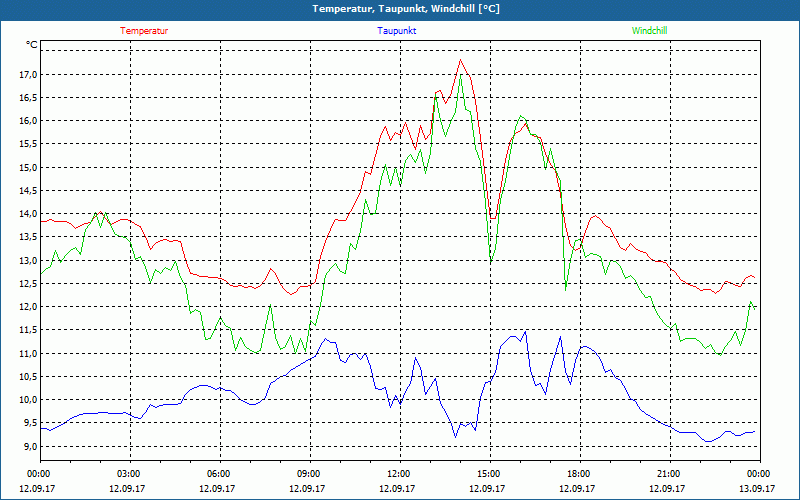Click the blue Taupunkt legend label
The height and width of the screenshot is (500, 800).
click(397, 30)
